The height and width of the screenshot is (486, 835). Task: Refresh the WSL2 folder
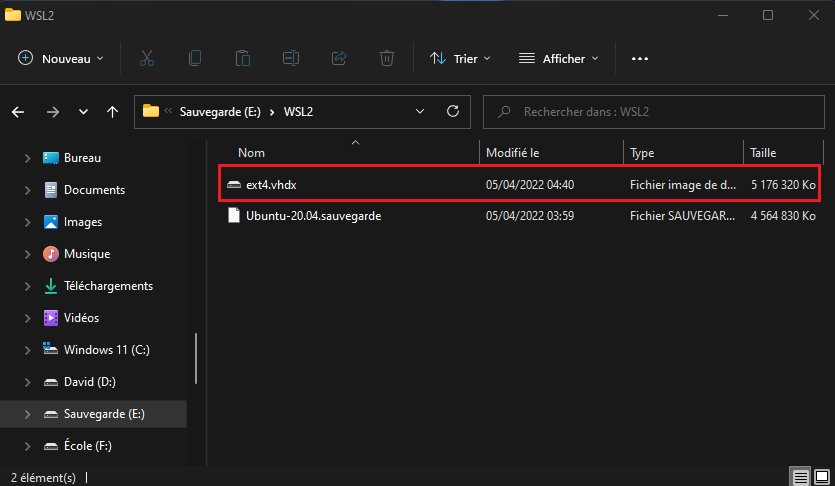point(453,111)
